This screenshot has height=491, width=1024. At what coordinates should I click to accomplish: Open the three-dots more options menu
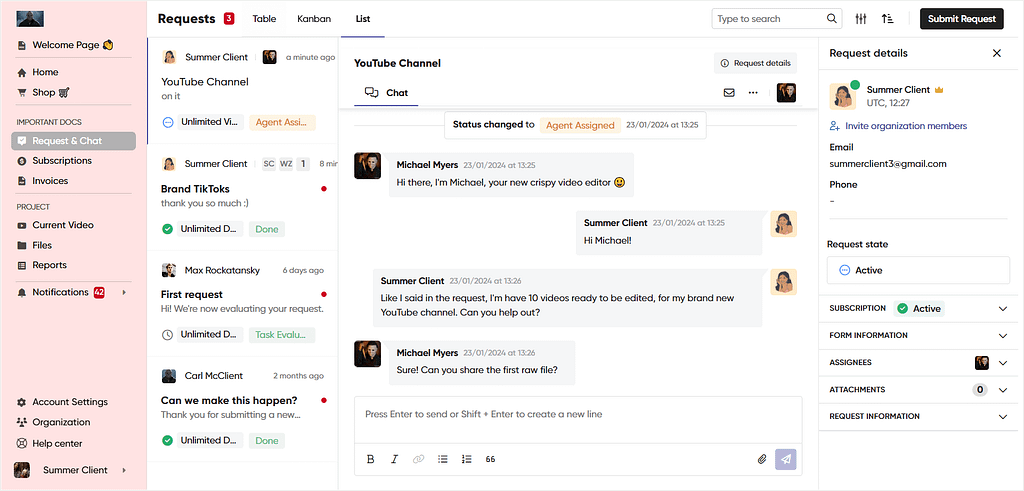(x=753, y=93)
